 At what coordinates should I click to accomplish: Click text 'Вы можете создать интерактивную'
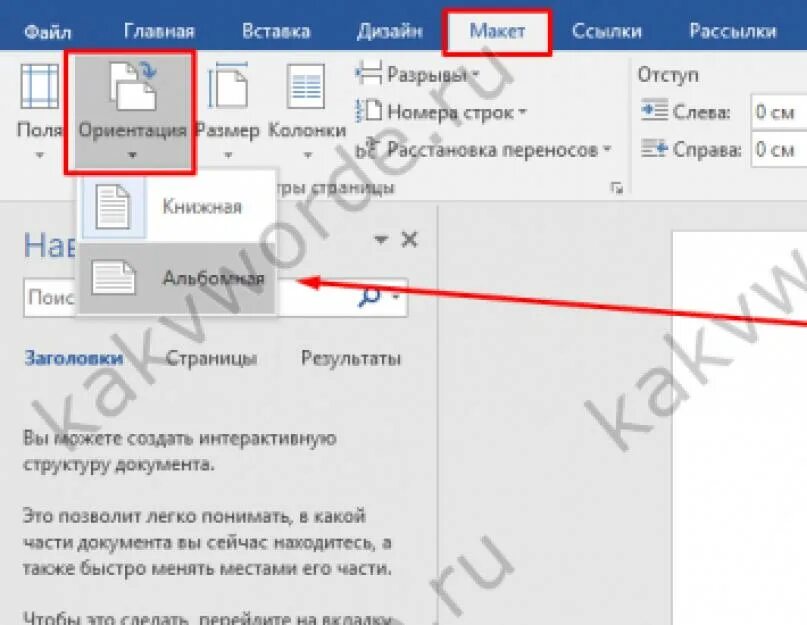click(x=180, y=439)
